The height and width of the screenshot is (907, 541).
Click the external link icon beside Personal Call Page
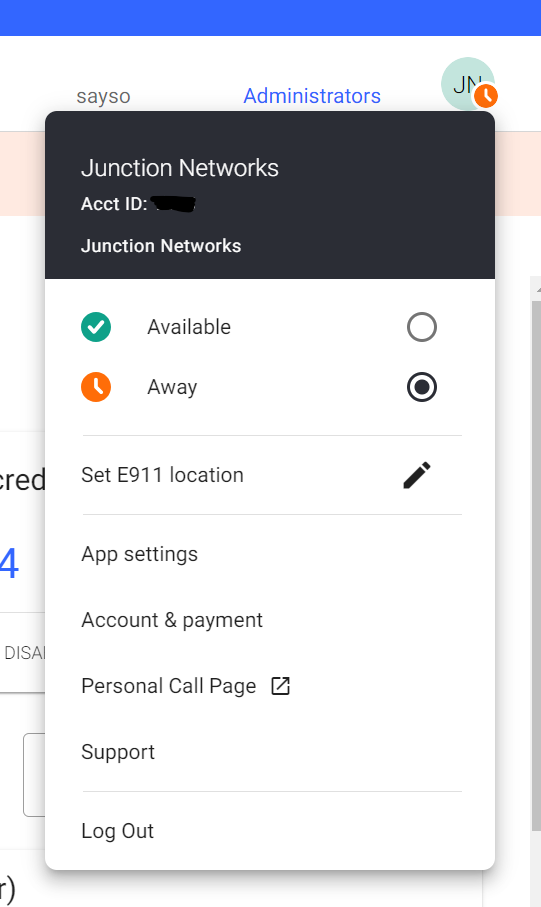coord(281,686)
